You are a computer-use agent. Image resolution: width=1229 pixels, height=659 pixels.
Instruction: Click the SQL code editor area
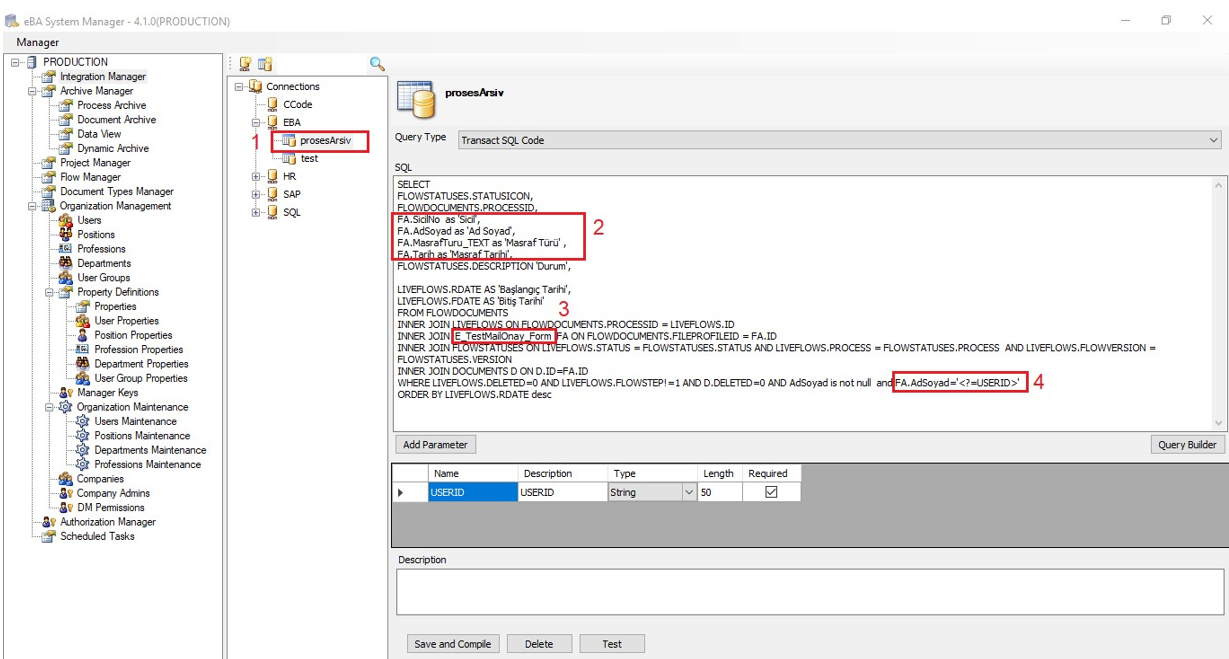(803, 303)
